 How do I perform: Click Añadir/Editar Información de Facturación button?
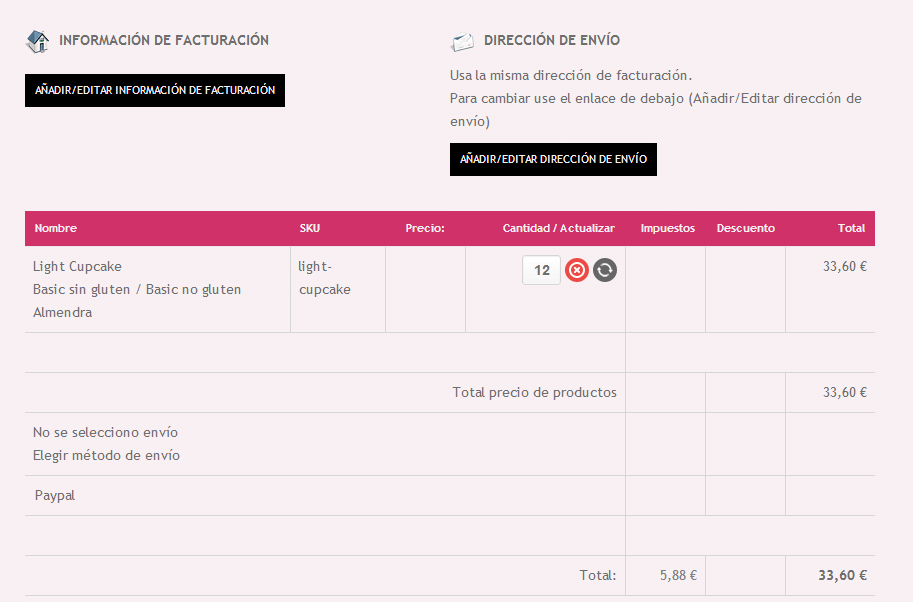point(155,90)
